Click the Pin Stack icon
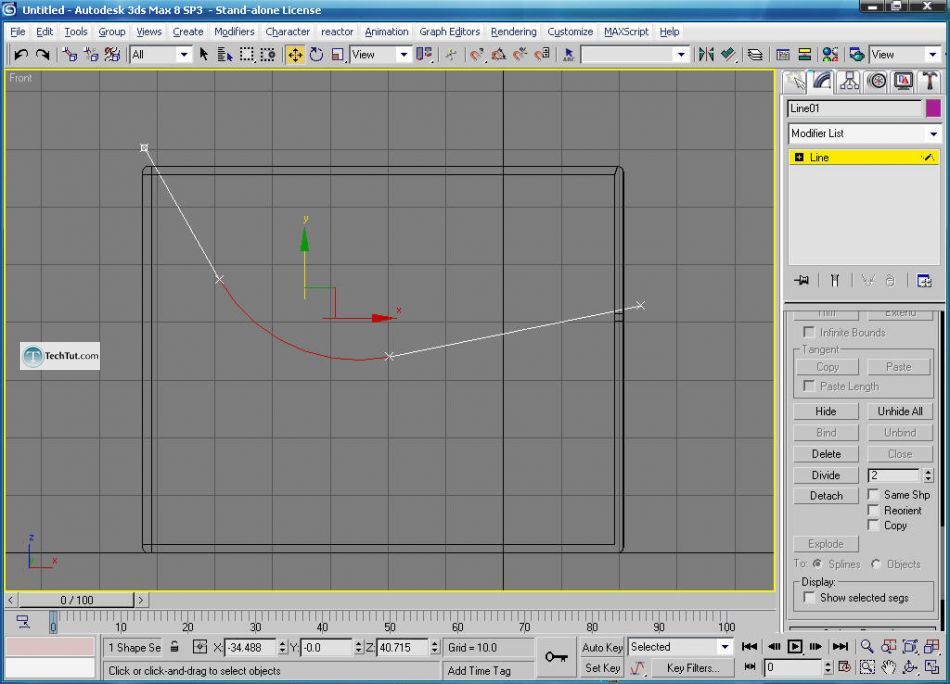This screenshot has height=684, width=950. [802, 281]
